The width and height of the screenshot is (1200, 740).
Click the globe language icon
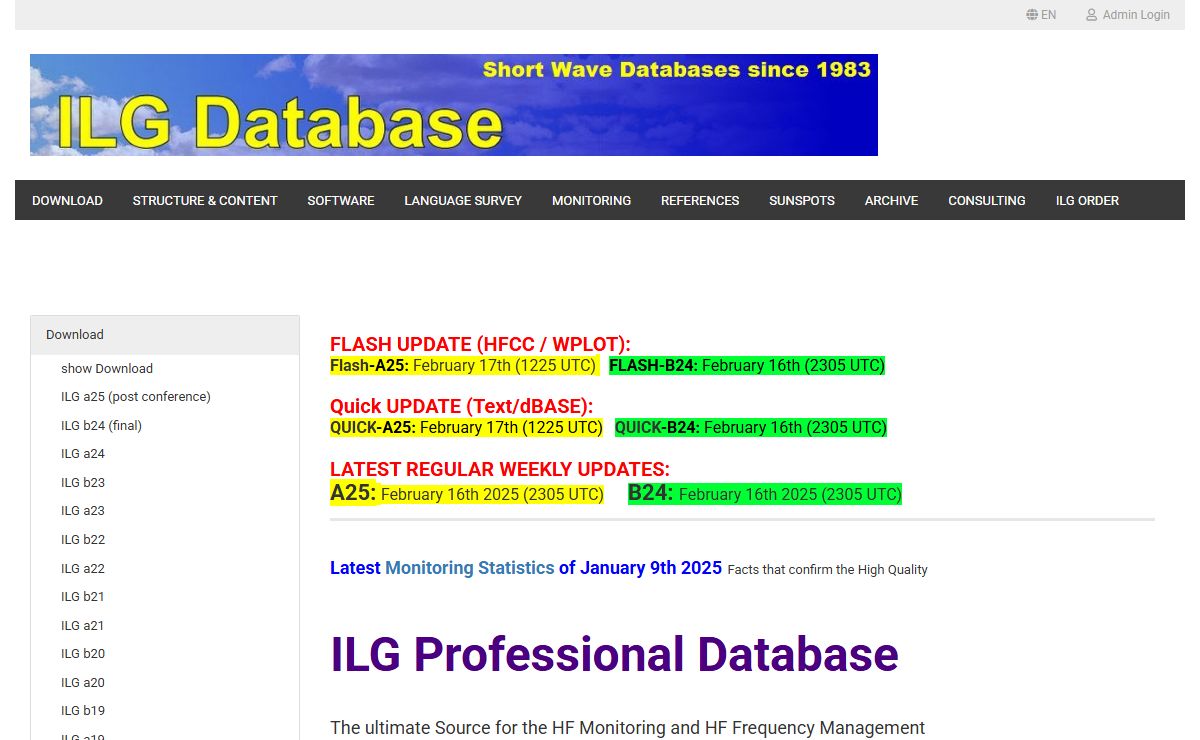coord(1032,15)
